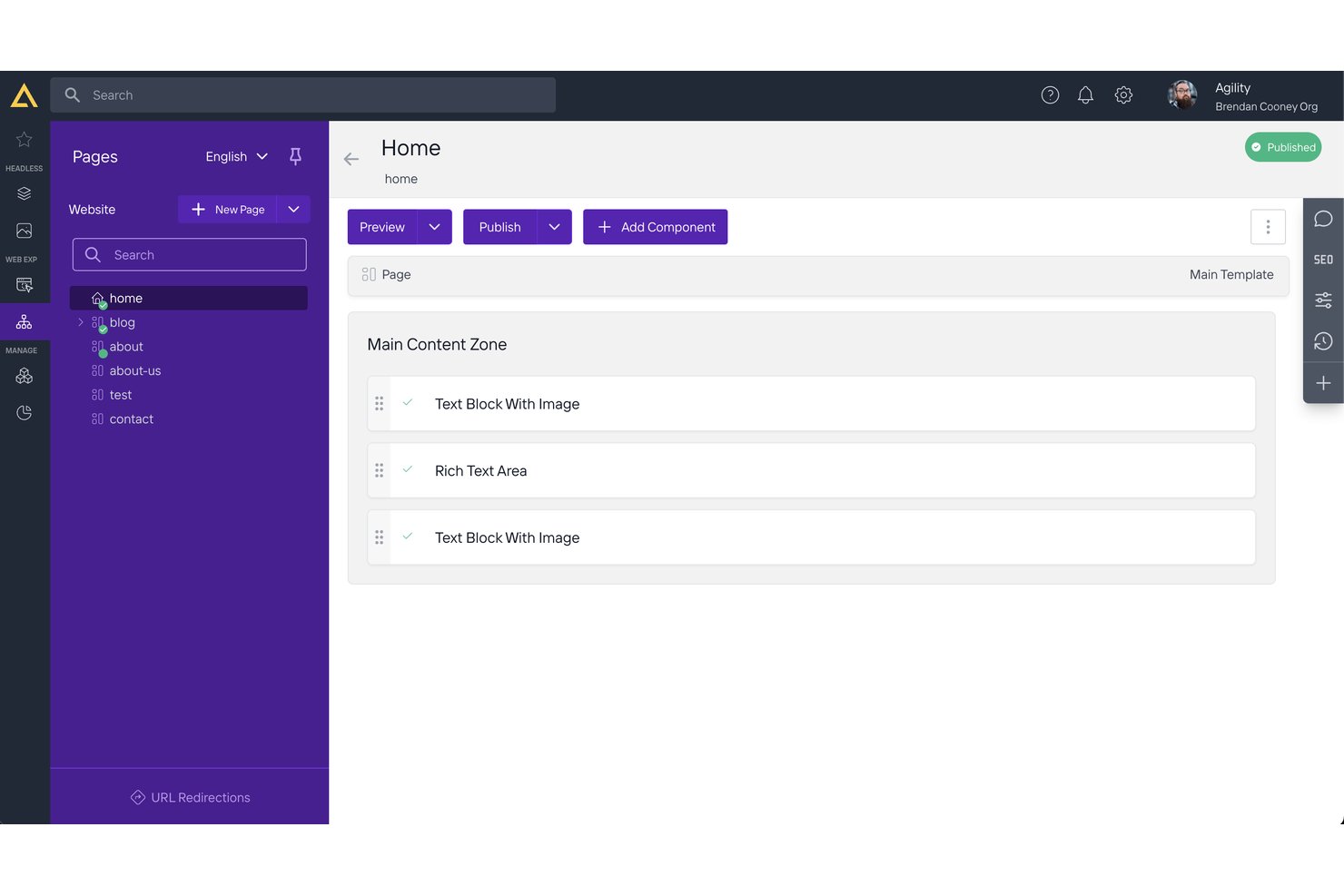Click the Add Component button
The image size is (1344, 896).
656,227
